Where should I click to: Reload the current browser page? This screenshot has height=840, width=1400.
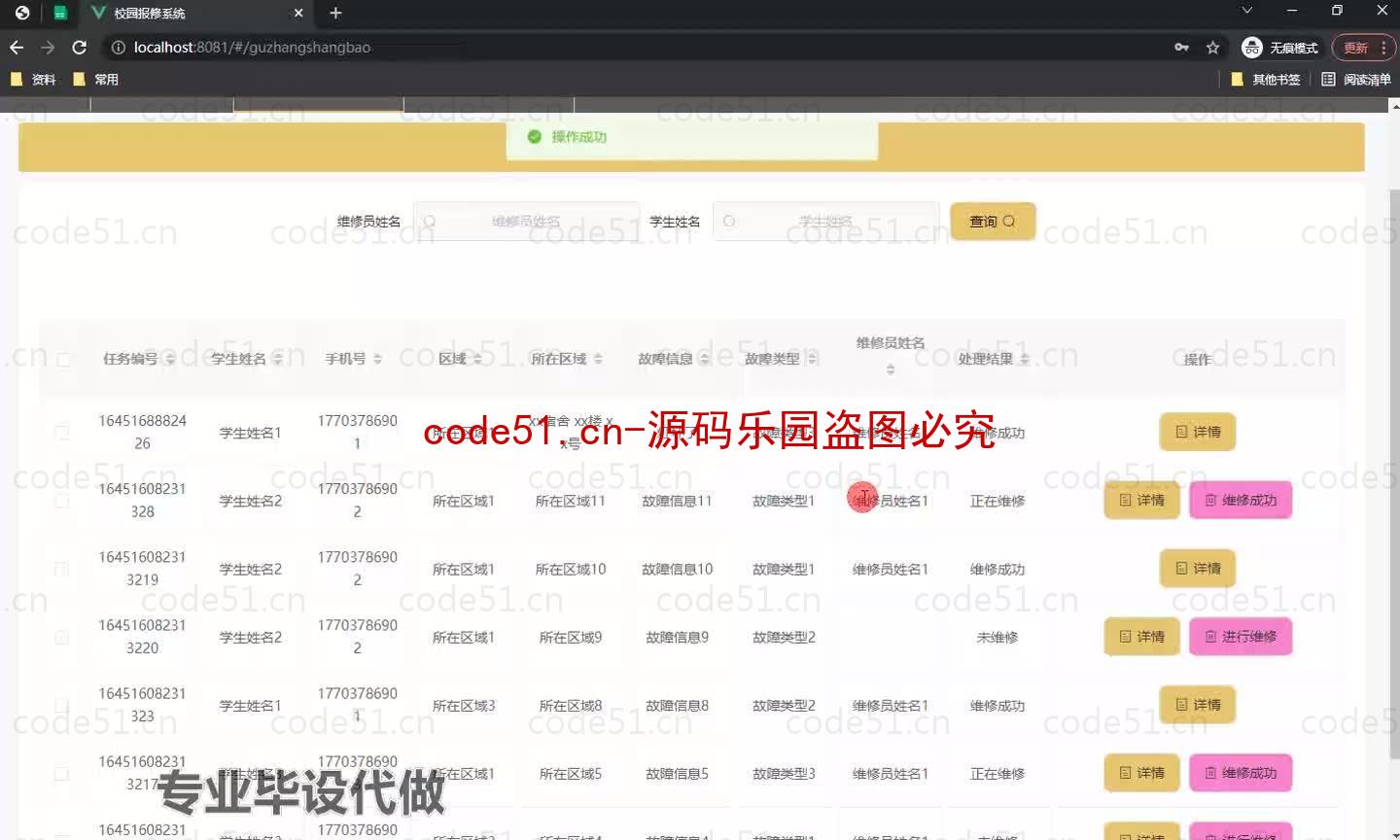pyautogui.click(x=80, y=47)
